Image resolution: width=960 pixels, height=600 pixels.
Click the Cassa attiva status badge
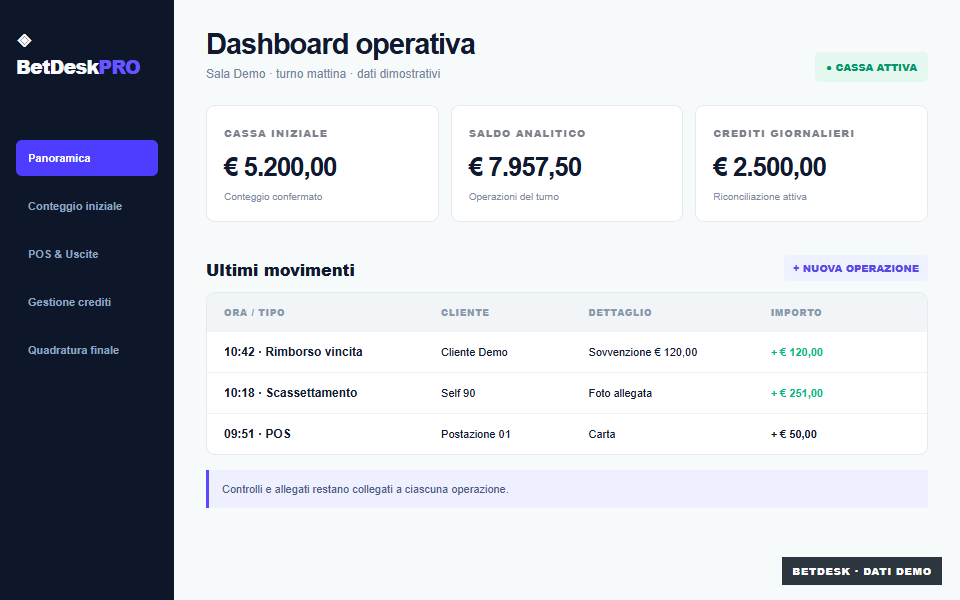(871, 67)
